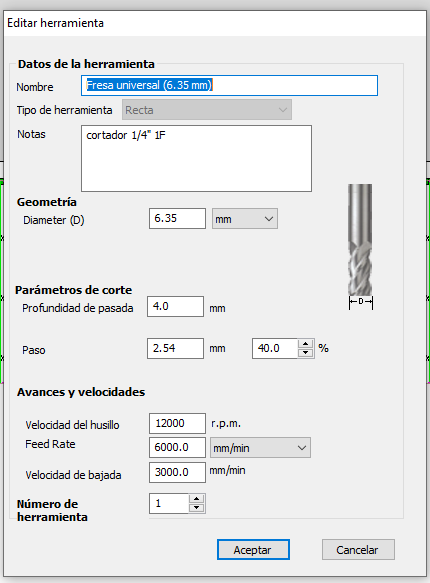Open the Diameter units mm dropdown

[x=245, y=219]
